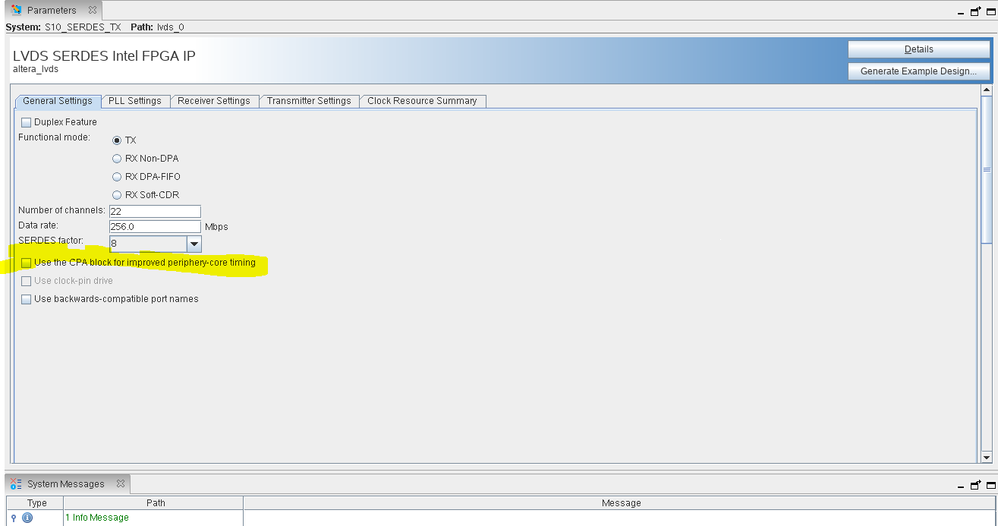Sort messages by the Path column header
The height and width of the screenshot is (526, 998).
[x=155, y=503]
